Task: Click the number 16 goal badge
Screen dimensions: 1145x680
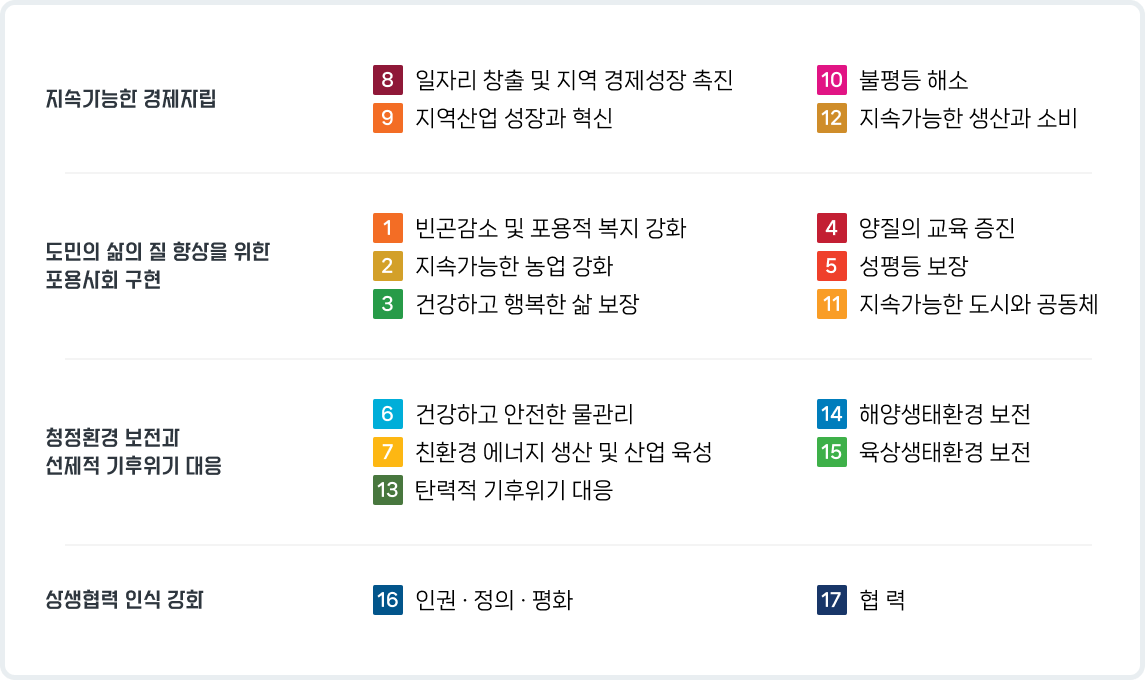Action: tap(388, 600)
